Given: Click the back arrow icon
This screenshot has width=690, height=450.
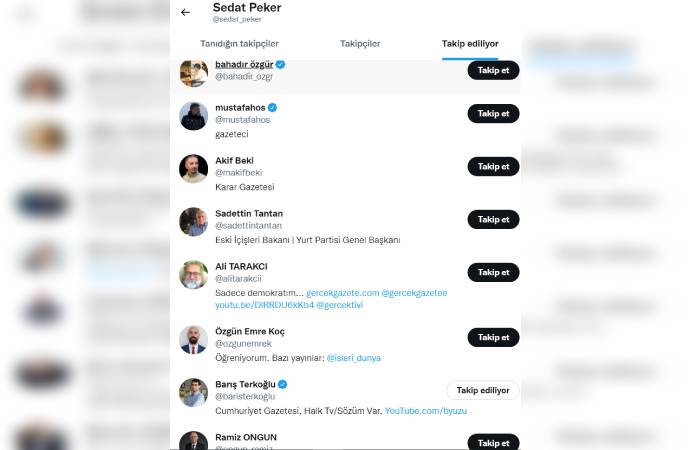Looking at the screenshot, I should pyautogui.click(x=185, y=13).
